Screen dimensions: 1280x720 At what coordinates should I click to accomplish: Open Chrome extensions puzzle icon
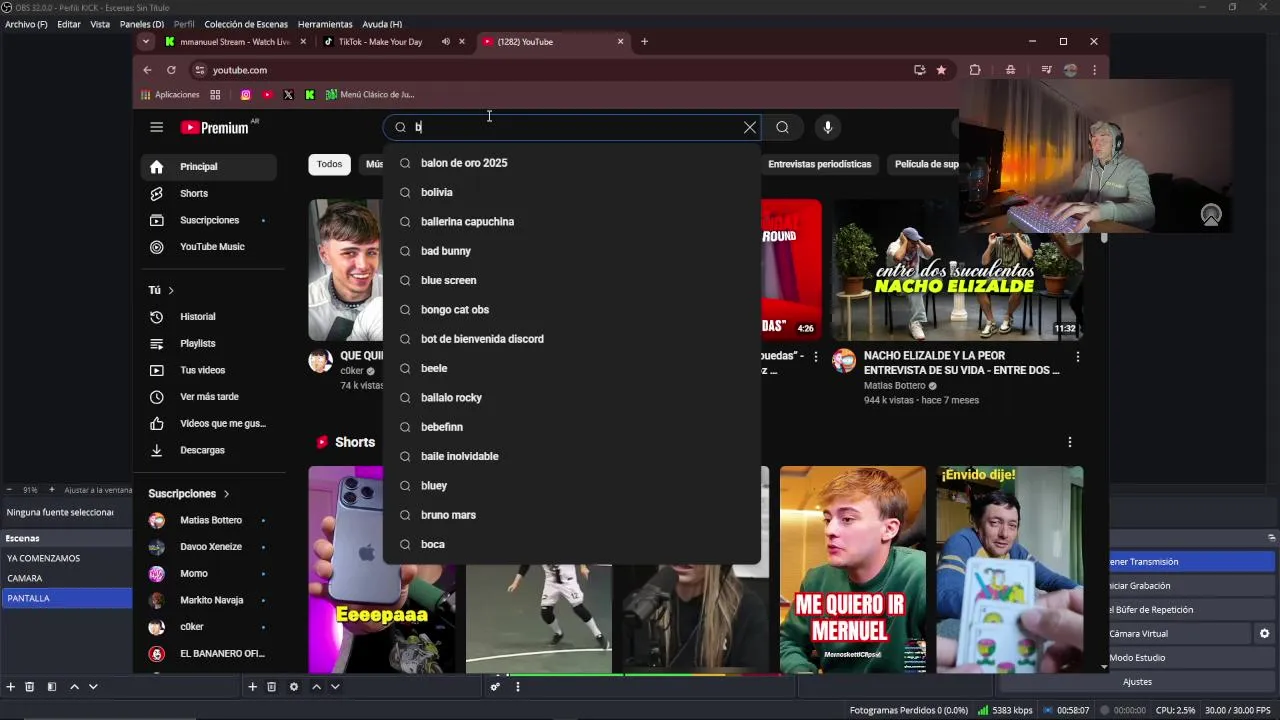975,70
